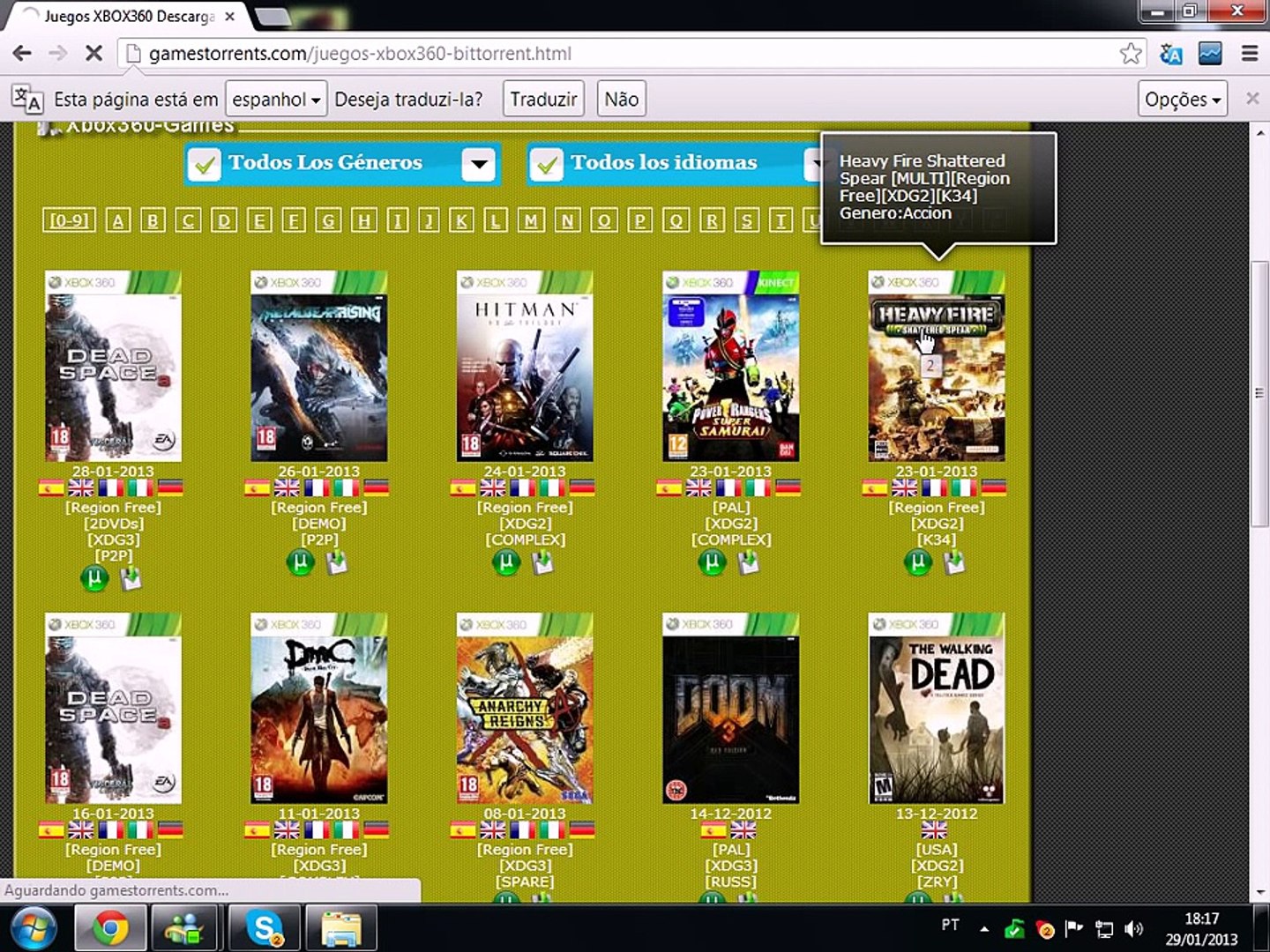Toggle the Todos los idiomas checkbox
The width and height of the screenshot is (1270, 952).
pyautogui.click(x=547, y=164)
